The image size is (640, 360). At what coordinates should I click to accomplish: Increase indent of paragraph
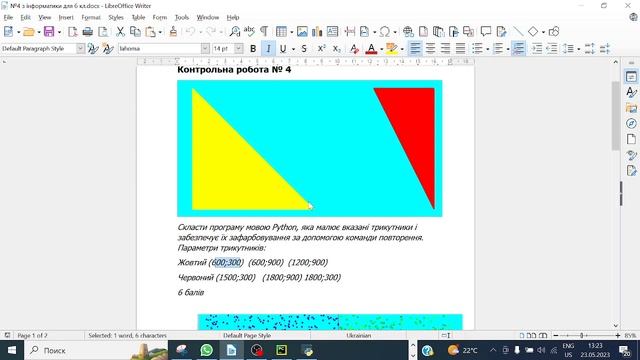(x=537, y=49)
